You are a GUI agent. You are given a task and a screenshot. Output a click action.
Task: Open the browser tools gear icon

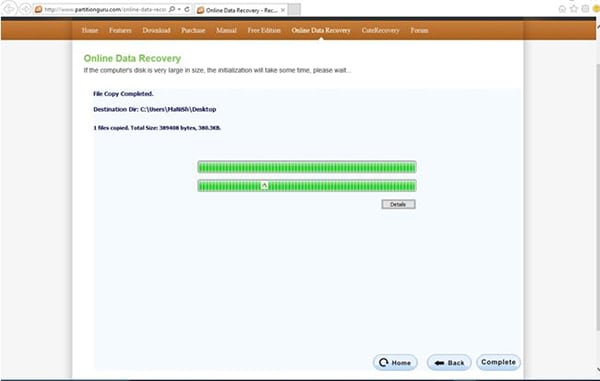click(x=585, y=9)
